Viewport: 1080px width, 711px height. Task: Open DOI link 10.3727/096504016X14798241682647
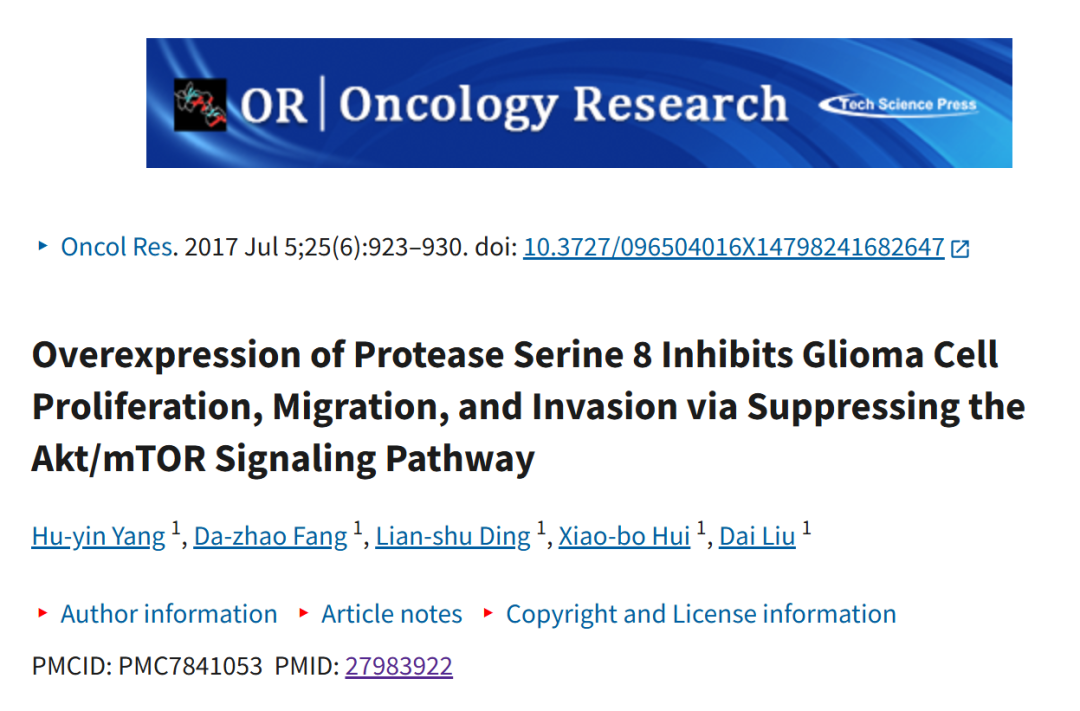[x=734, y=247]
